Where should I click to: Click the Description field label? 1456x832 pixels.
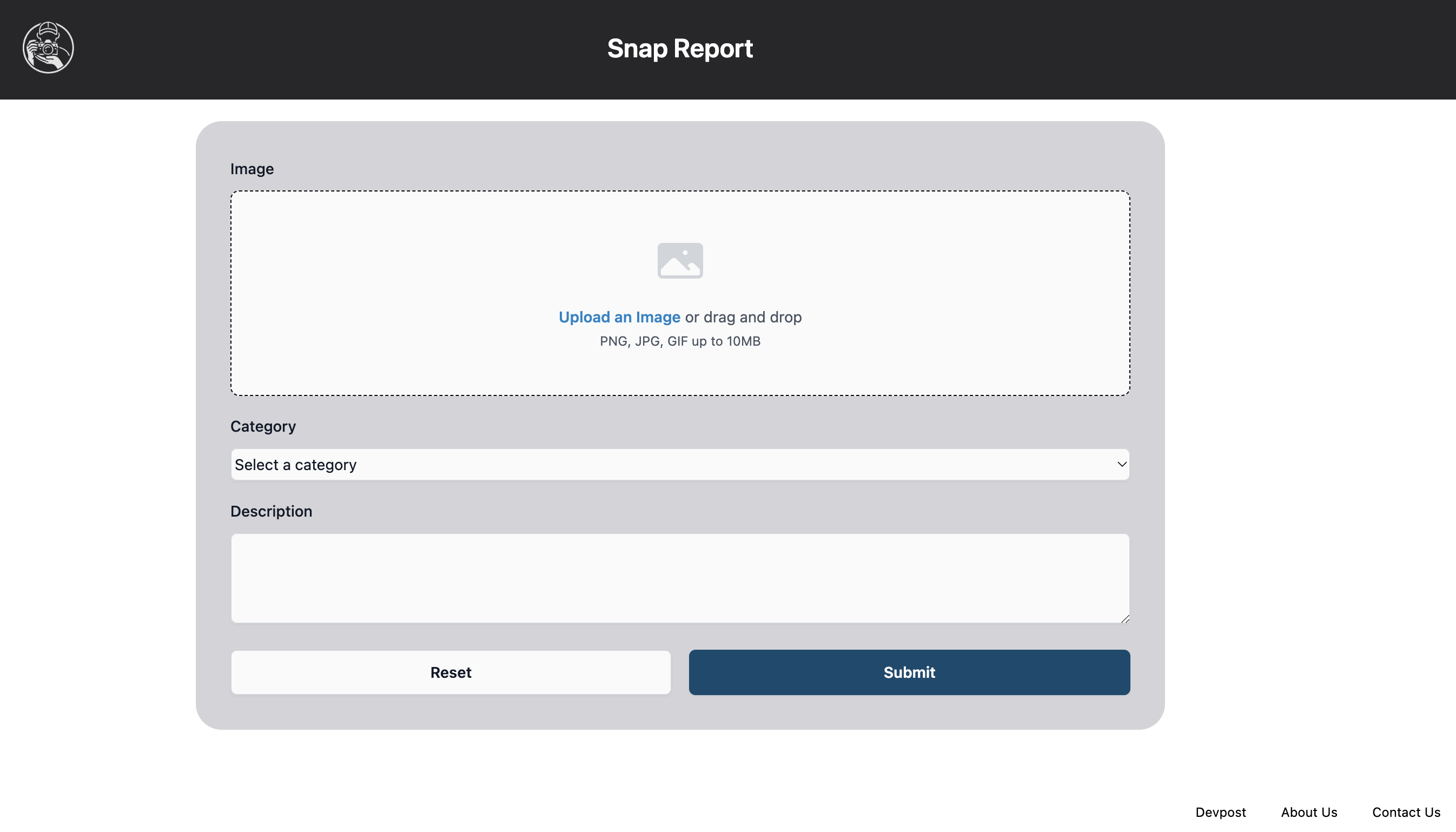click(x=271, y=511)
